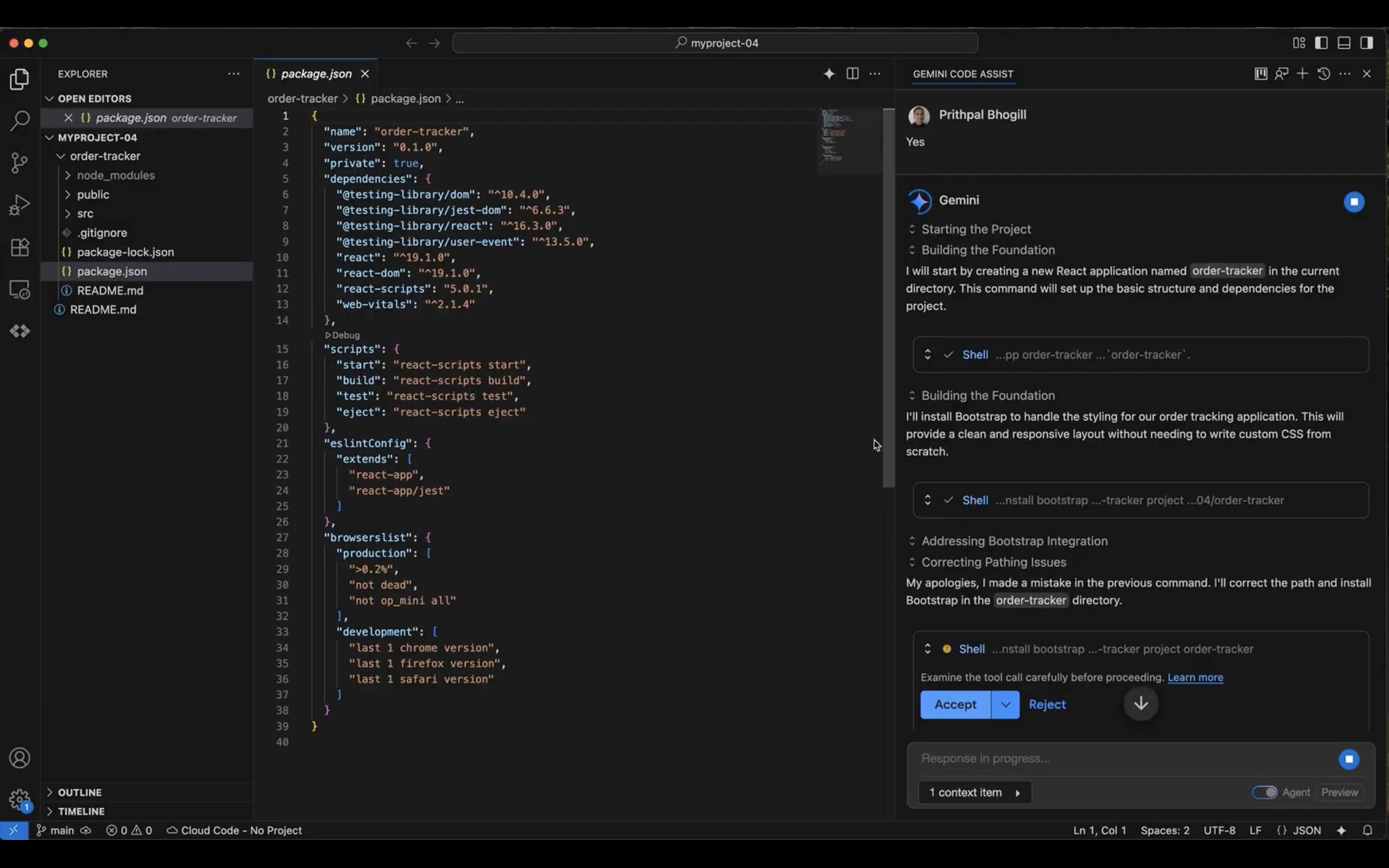Expand the public folder
Screen dimensions: 1389x868
tap(68, 195)
